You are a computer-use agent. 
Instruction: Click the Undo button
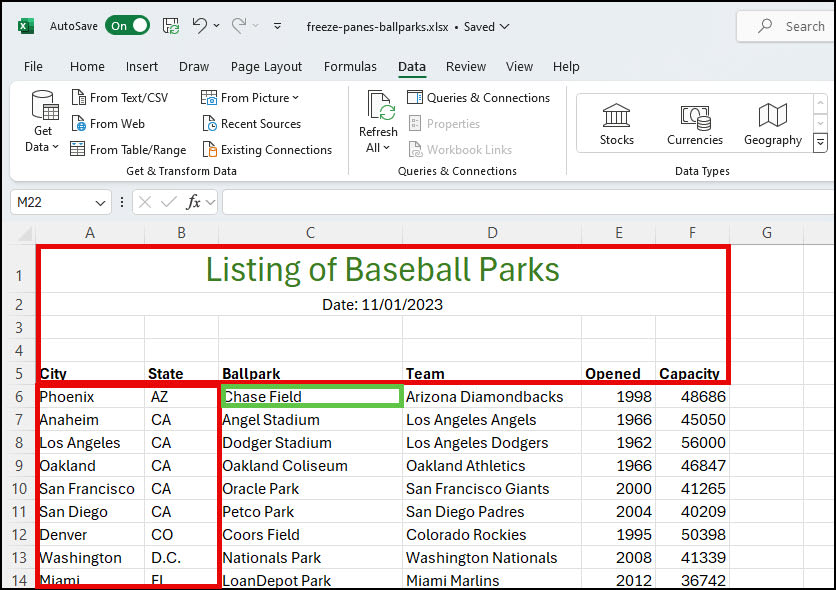tap(200, 26)
